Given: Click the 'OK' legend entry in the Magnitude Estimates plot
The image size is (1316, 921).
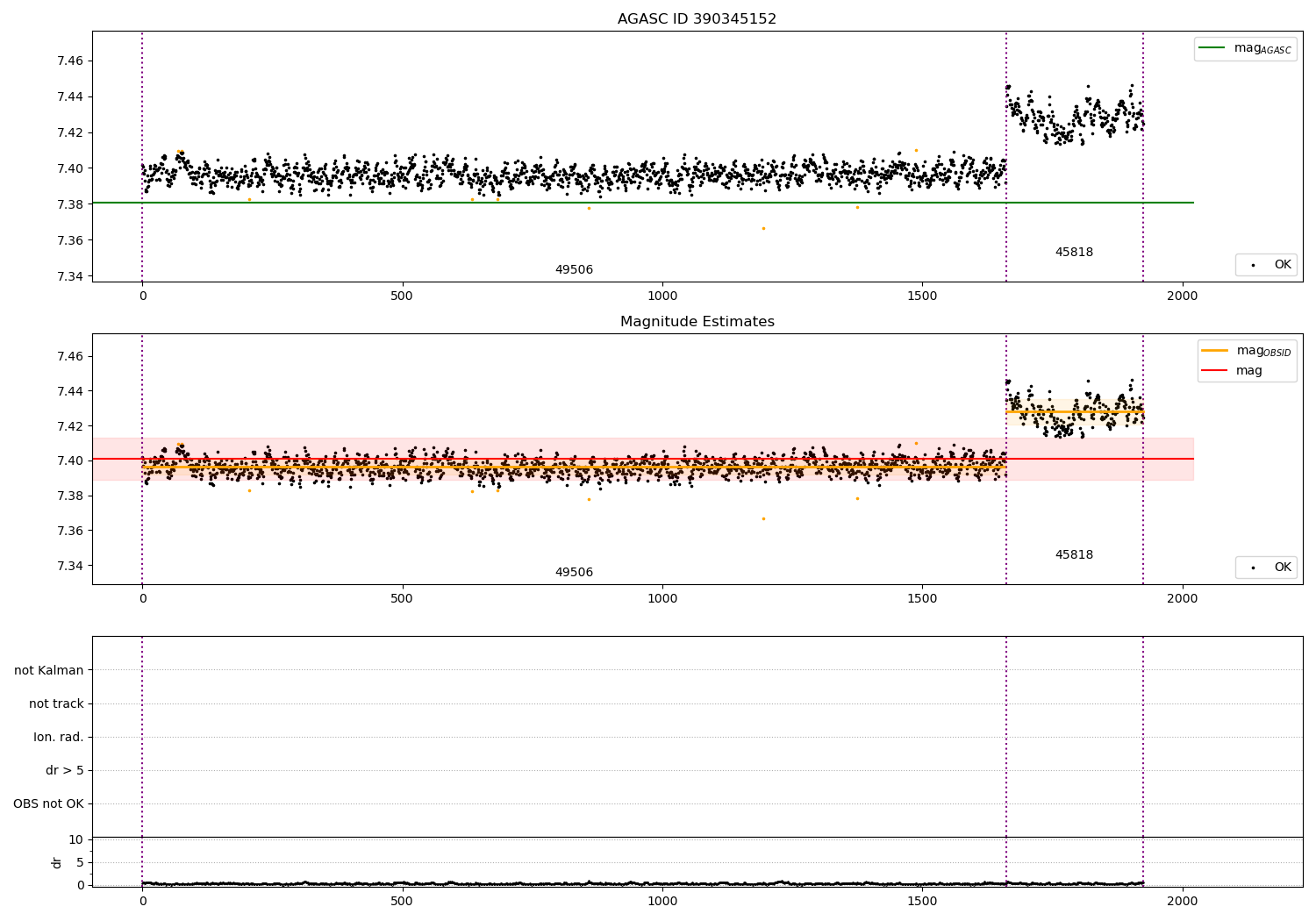Looking at the screenshot, I should pos(1266,567).
